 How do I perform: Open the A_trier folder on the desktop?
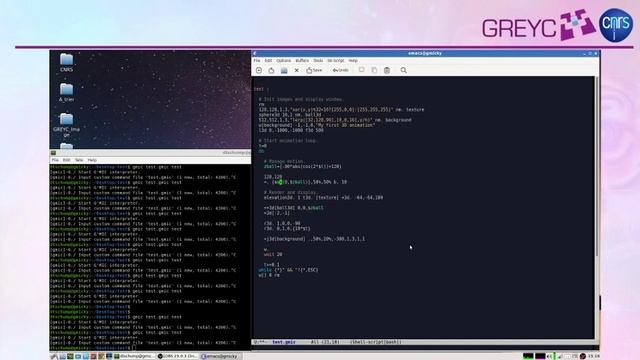click(x=67, y=92)
